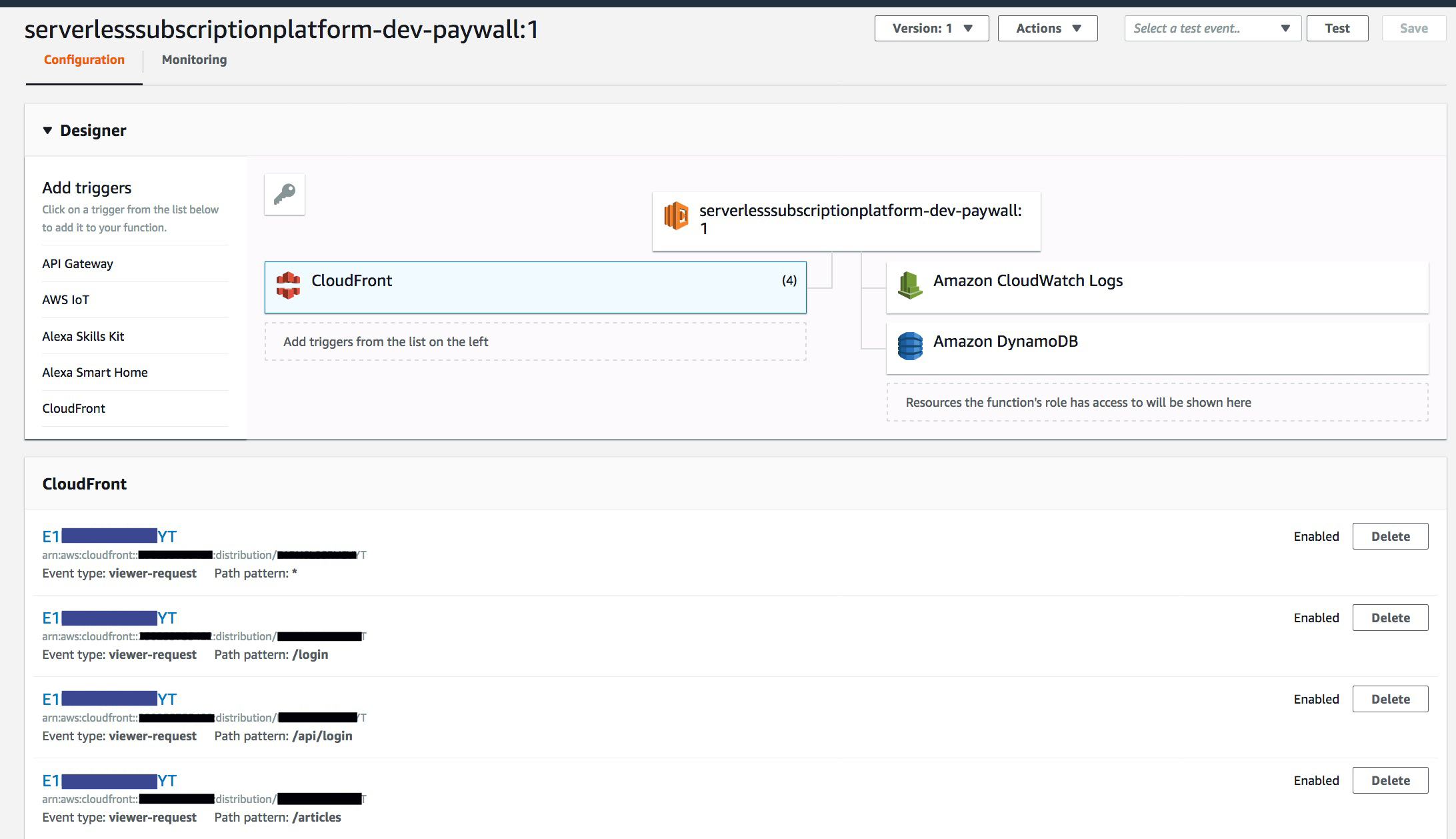Click the red CloudFront trigger icon

click(x=288, y=285)
